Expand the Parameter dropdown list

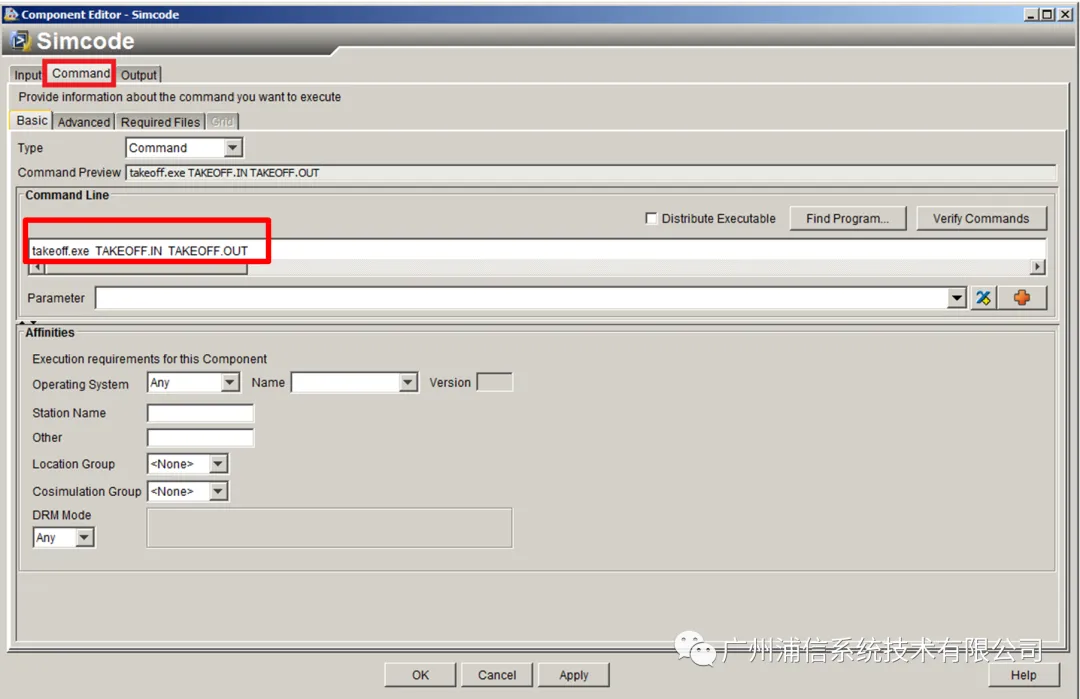click(957, 298)
